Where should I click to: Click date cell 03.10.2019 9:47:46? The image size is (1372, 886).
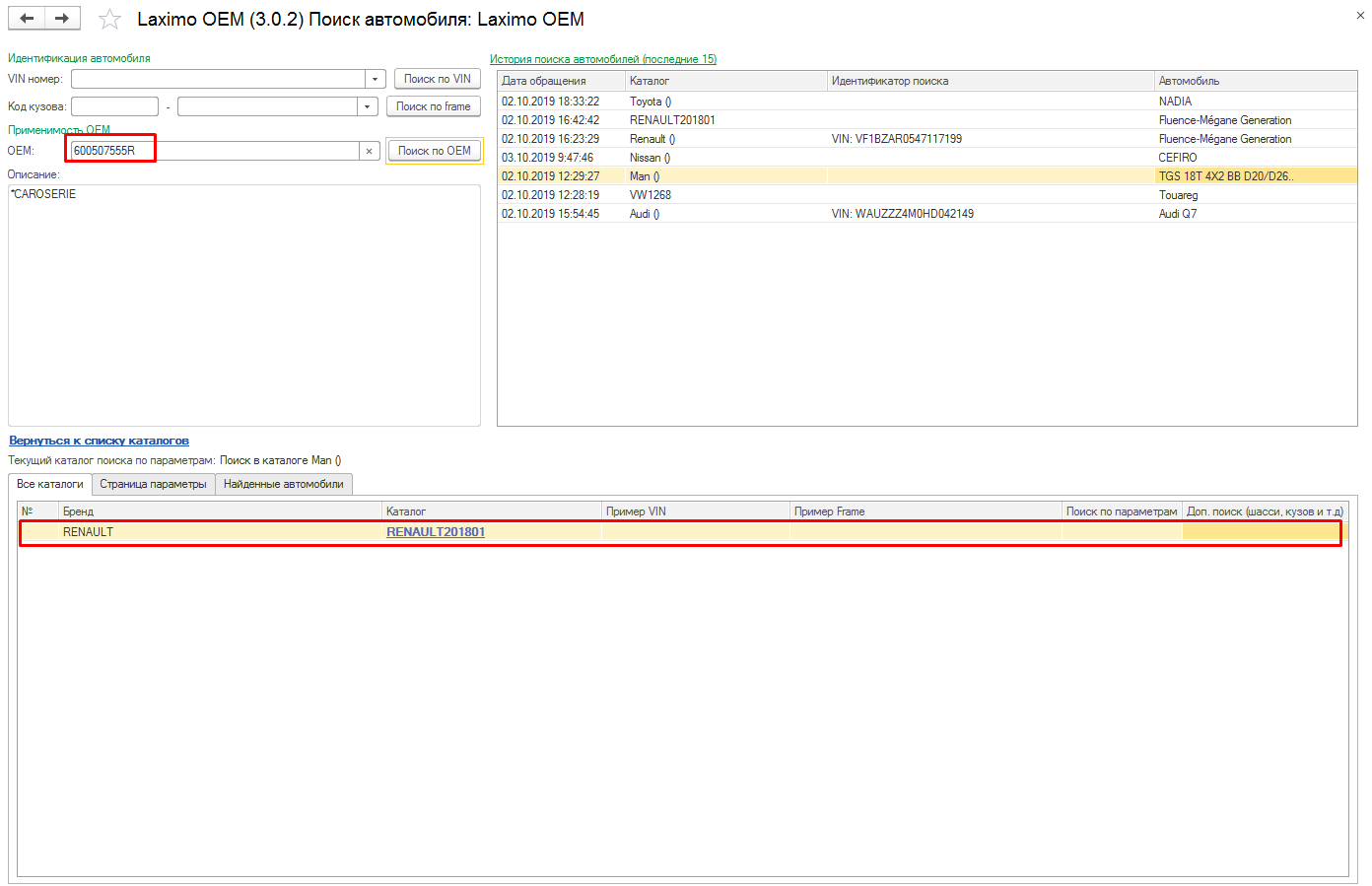coord(561,158)
